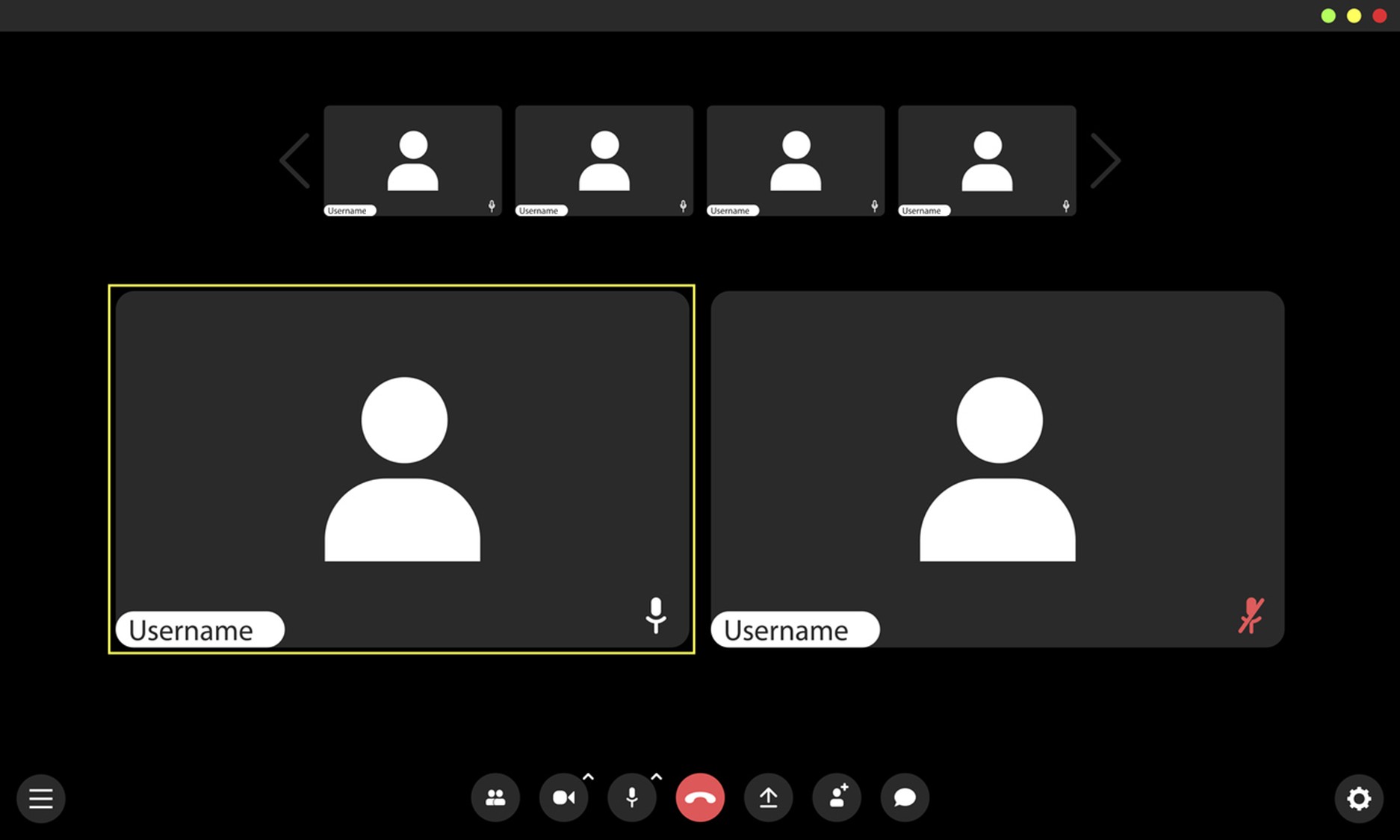Select the fourth participant thumbnail in strip
This screenshot has width=1400, height=840.
coord(987,161)
